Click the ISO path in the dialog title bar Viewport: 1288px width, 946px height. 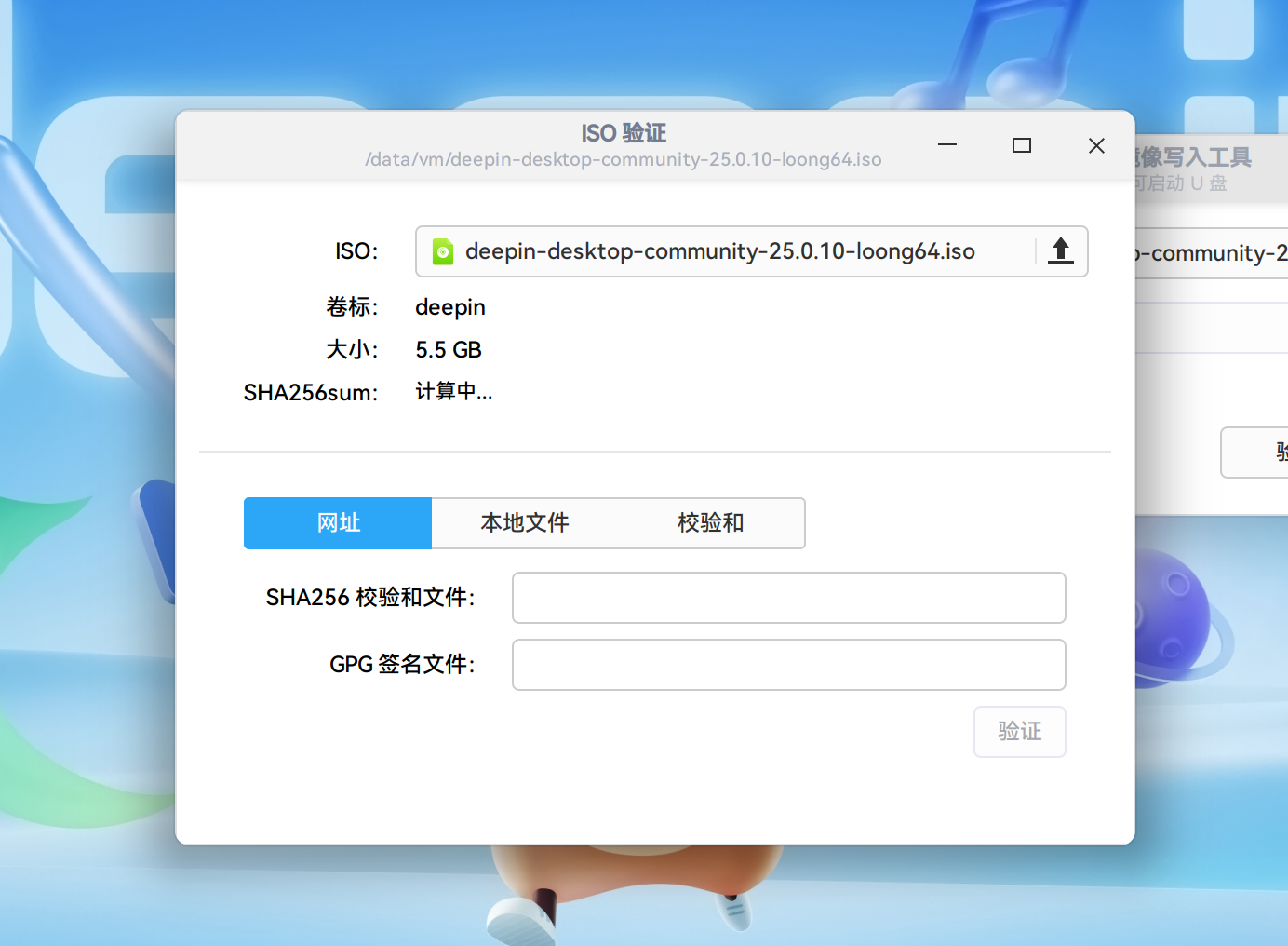(x=623, y=159)
